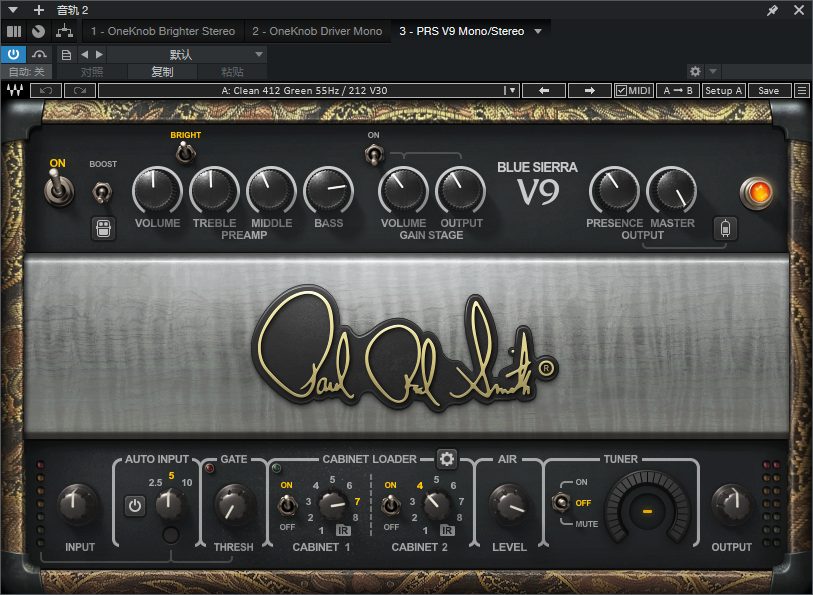Pin the plugin window

[x=773, y=10]
